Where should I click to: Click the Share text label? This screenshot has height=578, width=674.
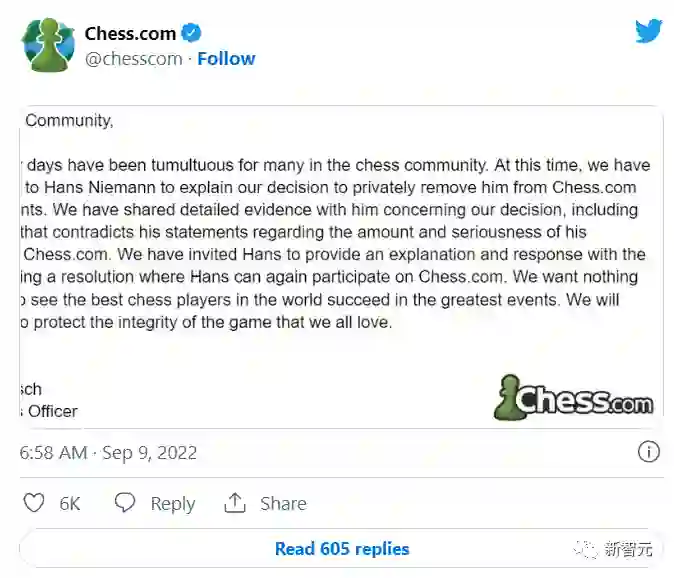[x=282, y=504]
